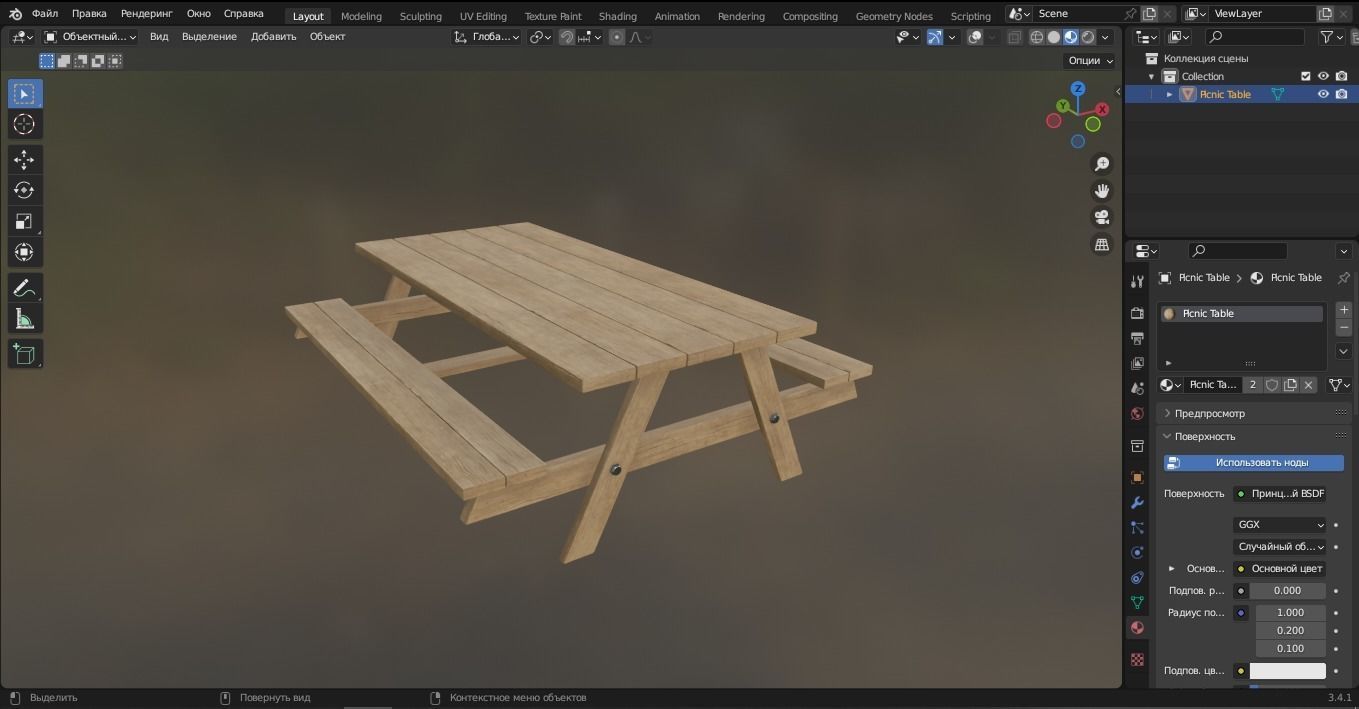Click the pan hand viewport icon
The width and height of the screenshot is (1359, 709).
(1102, 190)
